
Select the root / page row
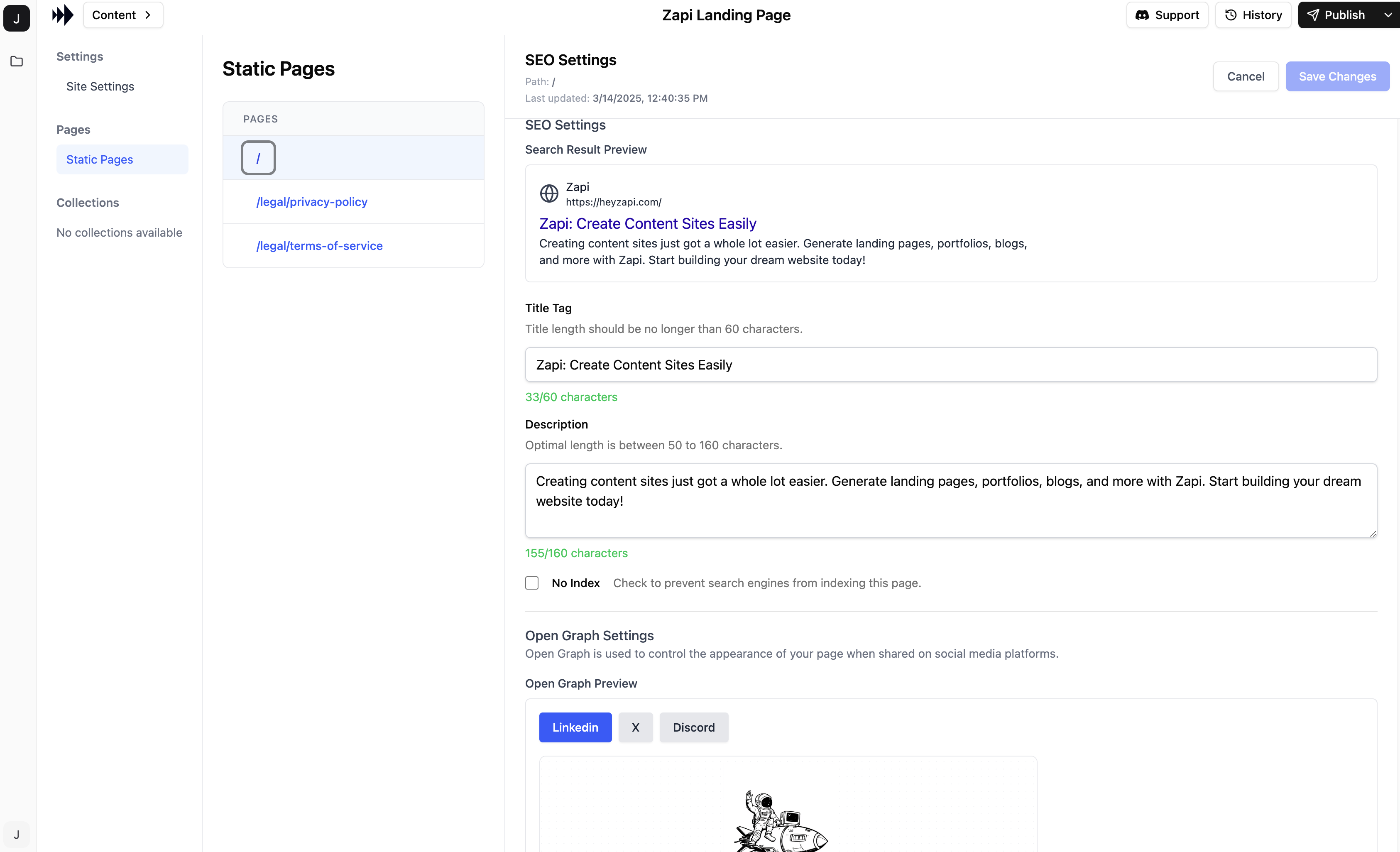353,158
